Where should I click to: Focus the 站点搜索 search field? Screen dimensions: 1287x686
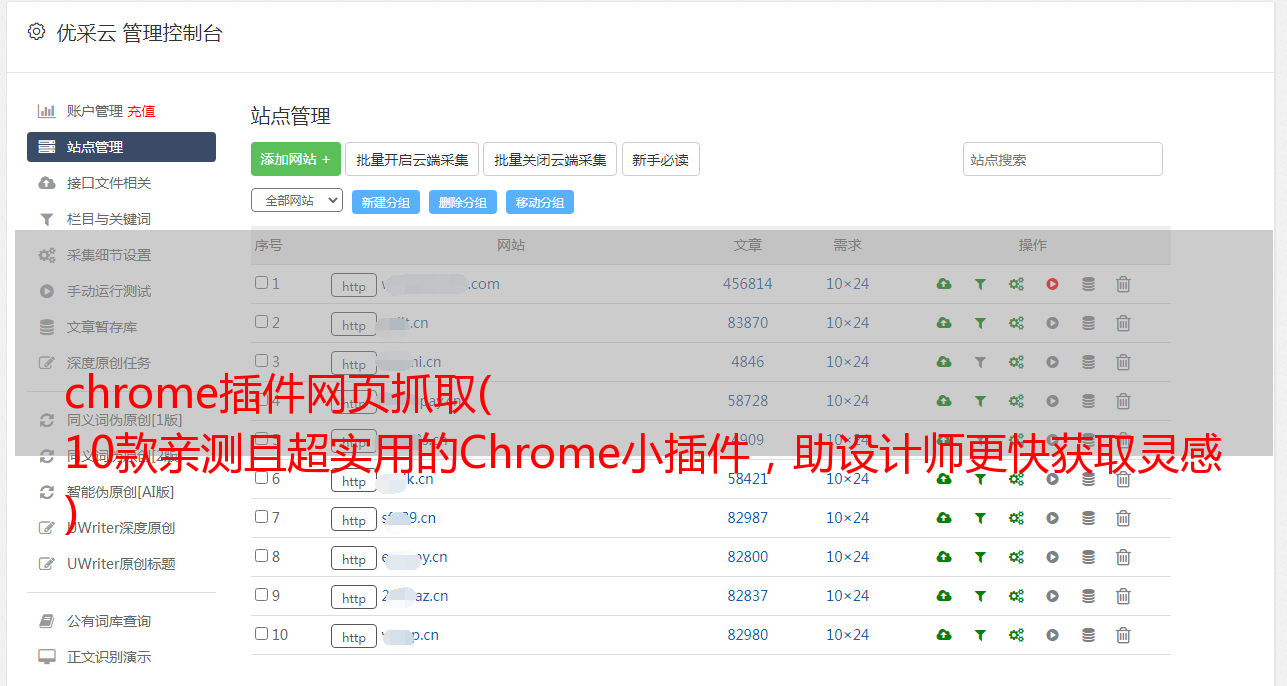pos(1063,159)
